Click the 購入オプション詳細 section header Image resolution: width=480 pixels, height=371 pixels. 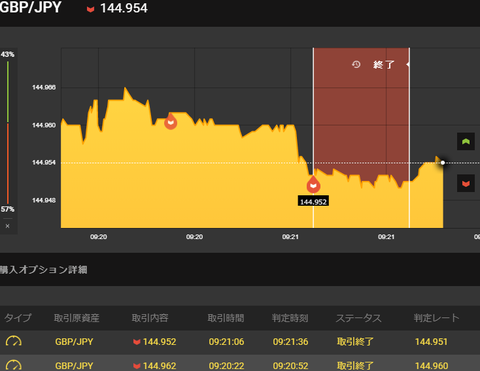click(x=44, y=270)
